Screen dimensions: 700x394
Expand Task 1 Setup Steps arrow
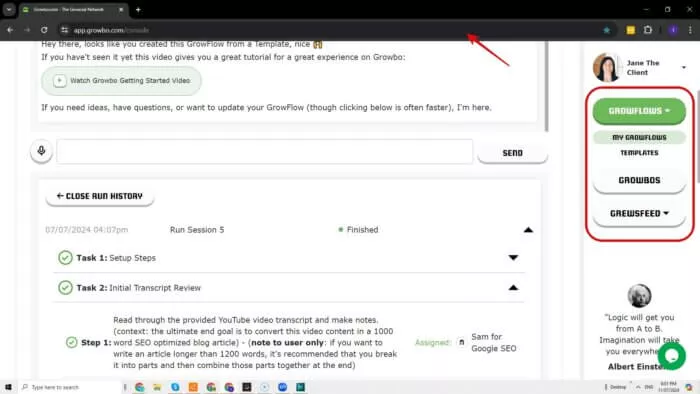click(x=513, y=257)
